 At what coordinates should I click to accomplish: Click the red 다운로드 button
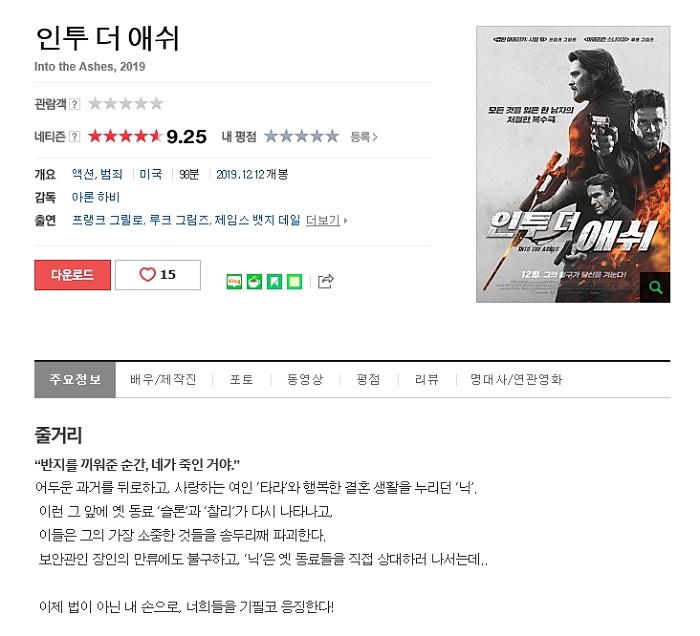tap(72, 275)
